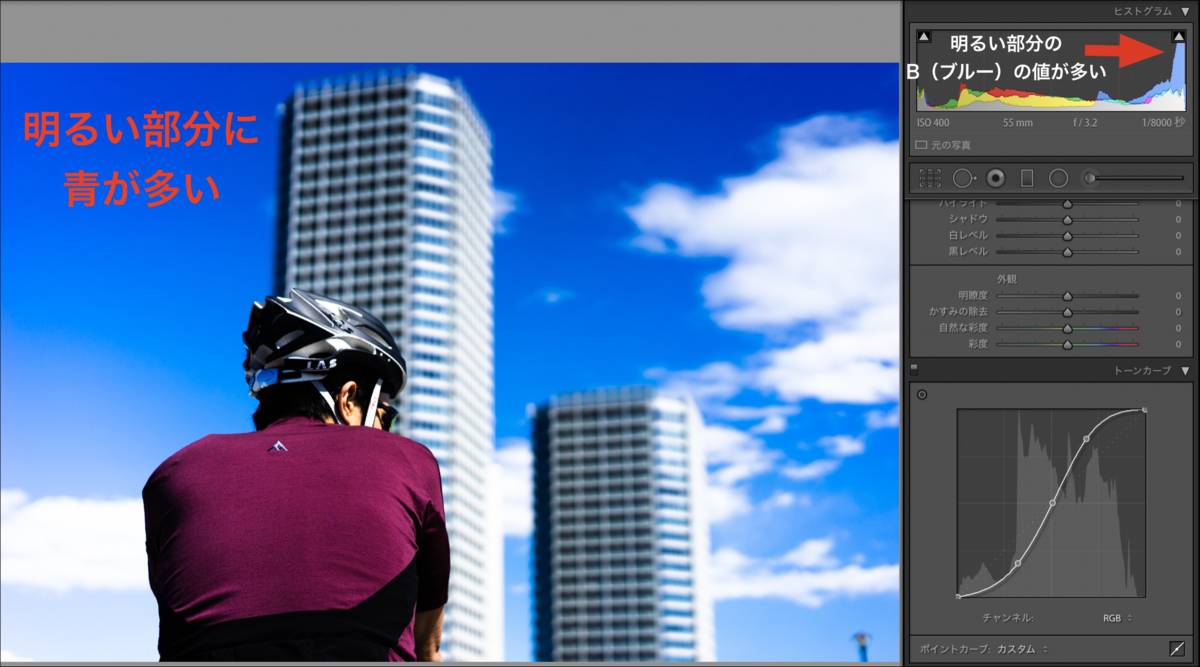
Task: Select the Radial Filter tool
Action: click(x=1059, y=178)
